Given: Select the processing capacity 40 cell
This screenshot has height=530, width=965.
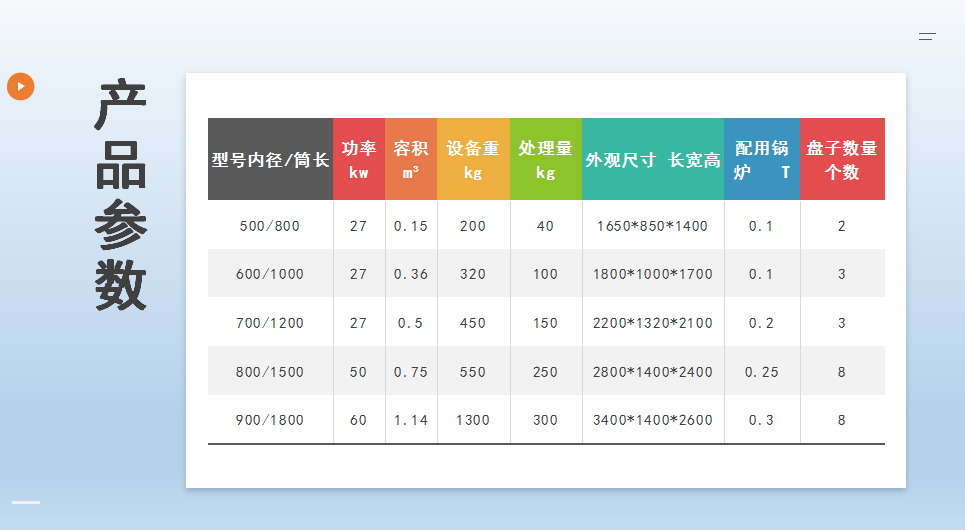Looking at the screenshot, I should point(546,226).
